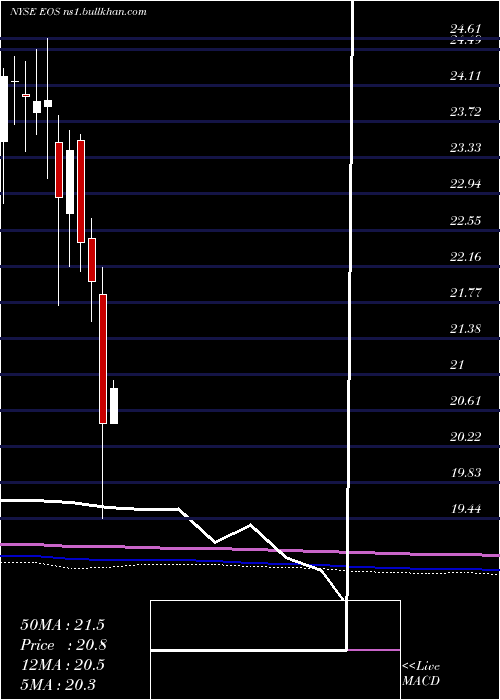
Task: Click the 19.83 price axis label
Action: point(465,473)
